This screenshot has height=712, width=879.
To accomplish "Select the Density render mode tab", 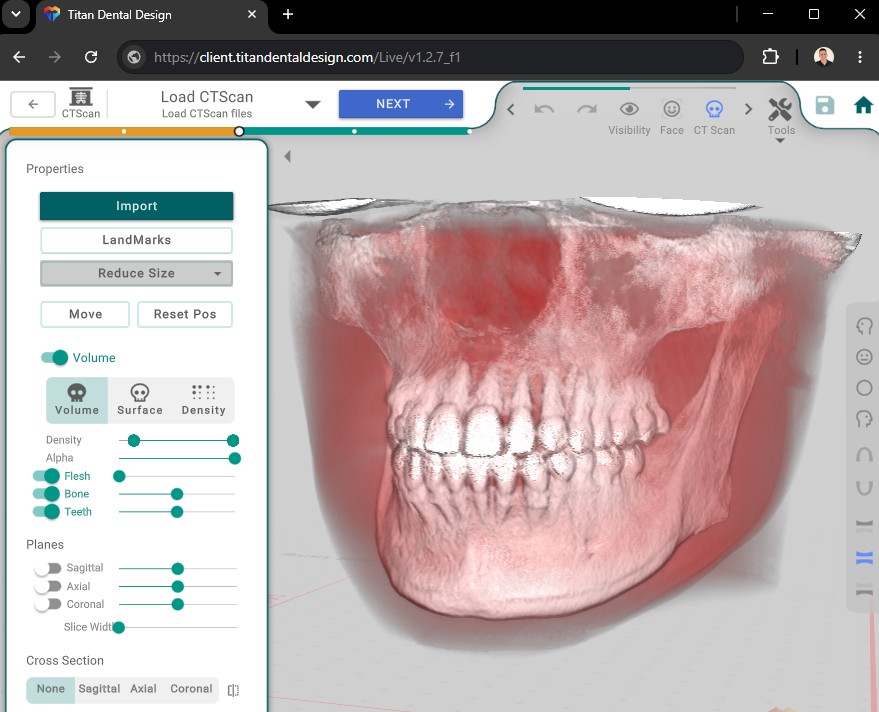I will point(203,400).
